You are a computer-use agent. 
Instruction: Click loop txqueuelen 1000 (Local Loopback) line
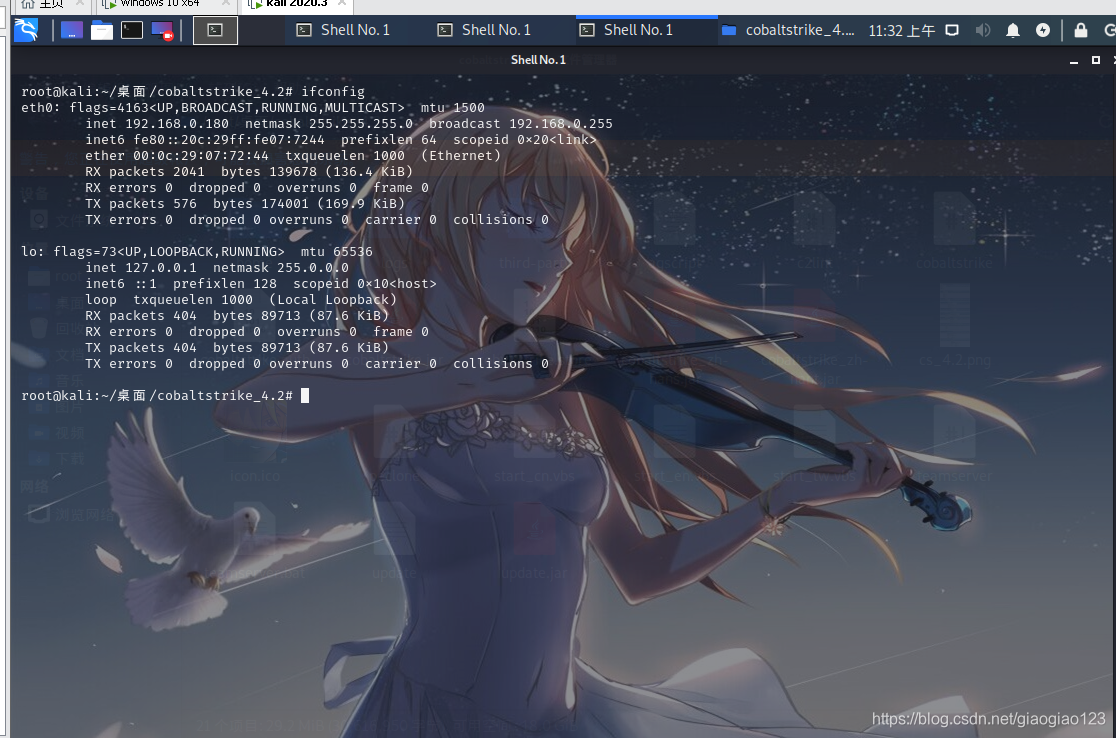(241, 300)
